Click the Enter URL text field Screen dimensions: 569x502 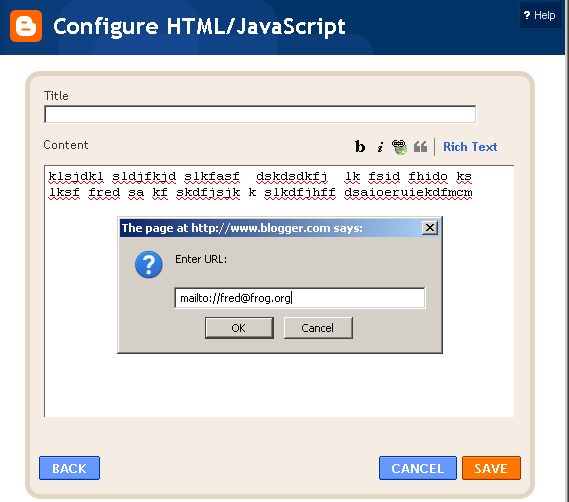click(300, 298)
